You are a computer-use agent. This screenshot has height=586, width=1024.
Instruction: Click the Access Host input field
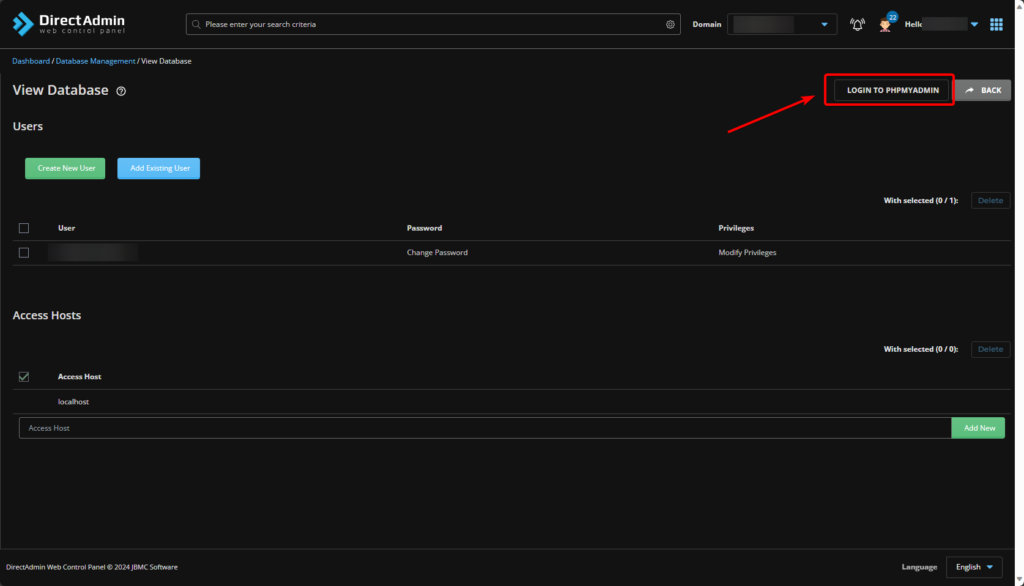(484, 428)
